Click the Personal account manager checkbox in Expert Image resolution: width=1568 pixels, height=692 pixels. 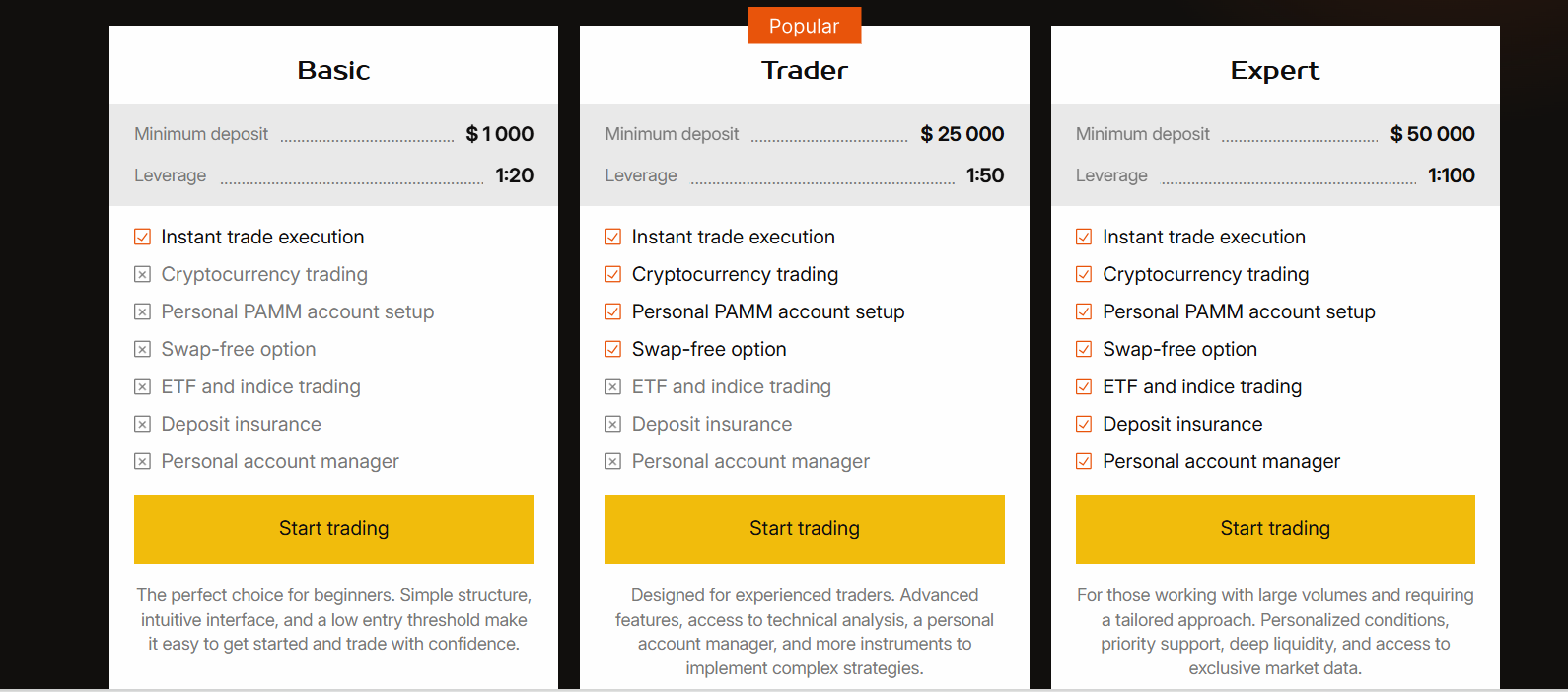click(1084, 461)
